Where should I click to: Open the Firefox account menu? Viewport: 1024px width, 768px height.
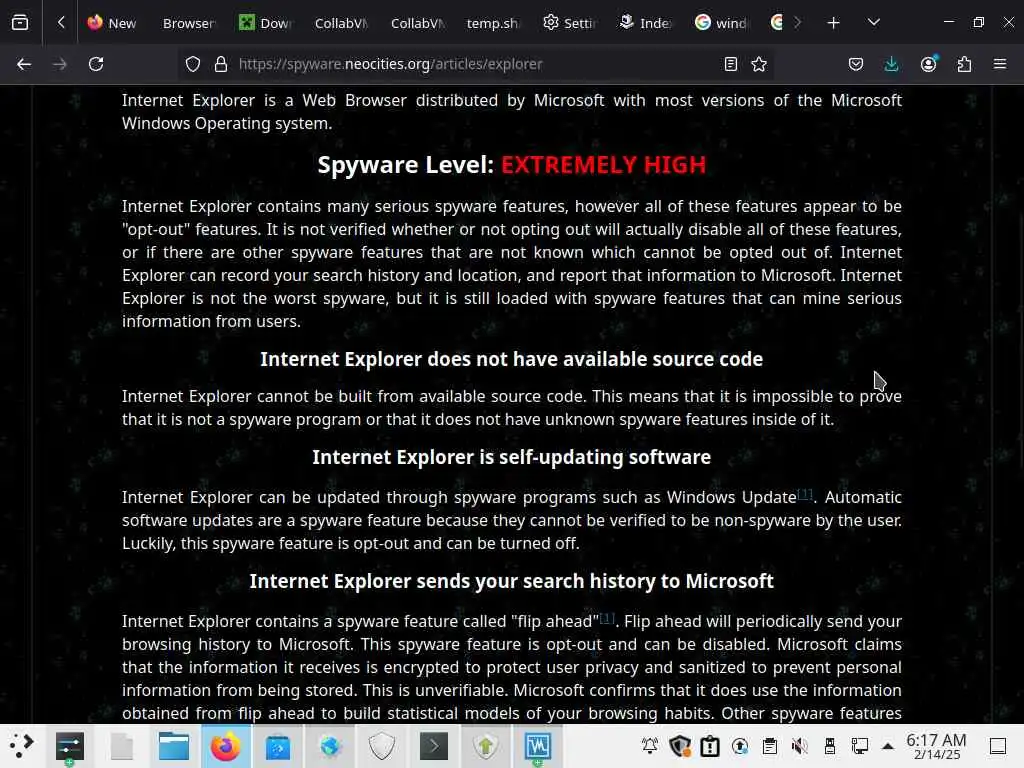pos(929,64)
